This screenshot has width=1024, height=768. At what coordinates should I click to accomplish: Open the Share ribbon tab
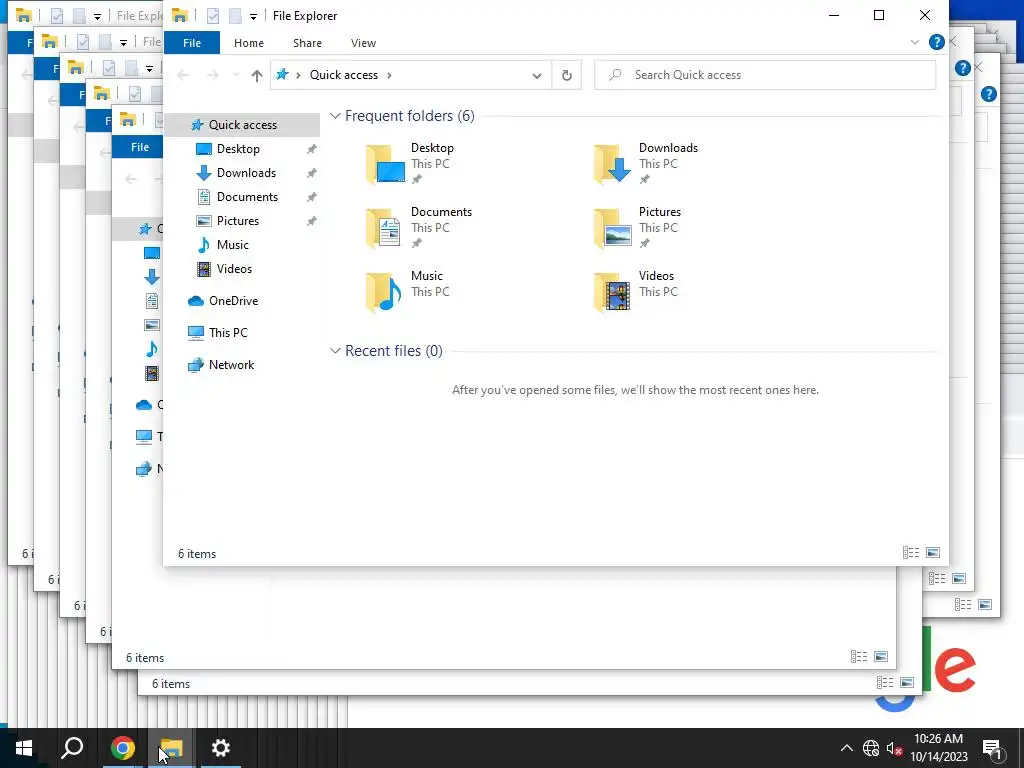[x=307, y=43]
